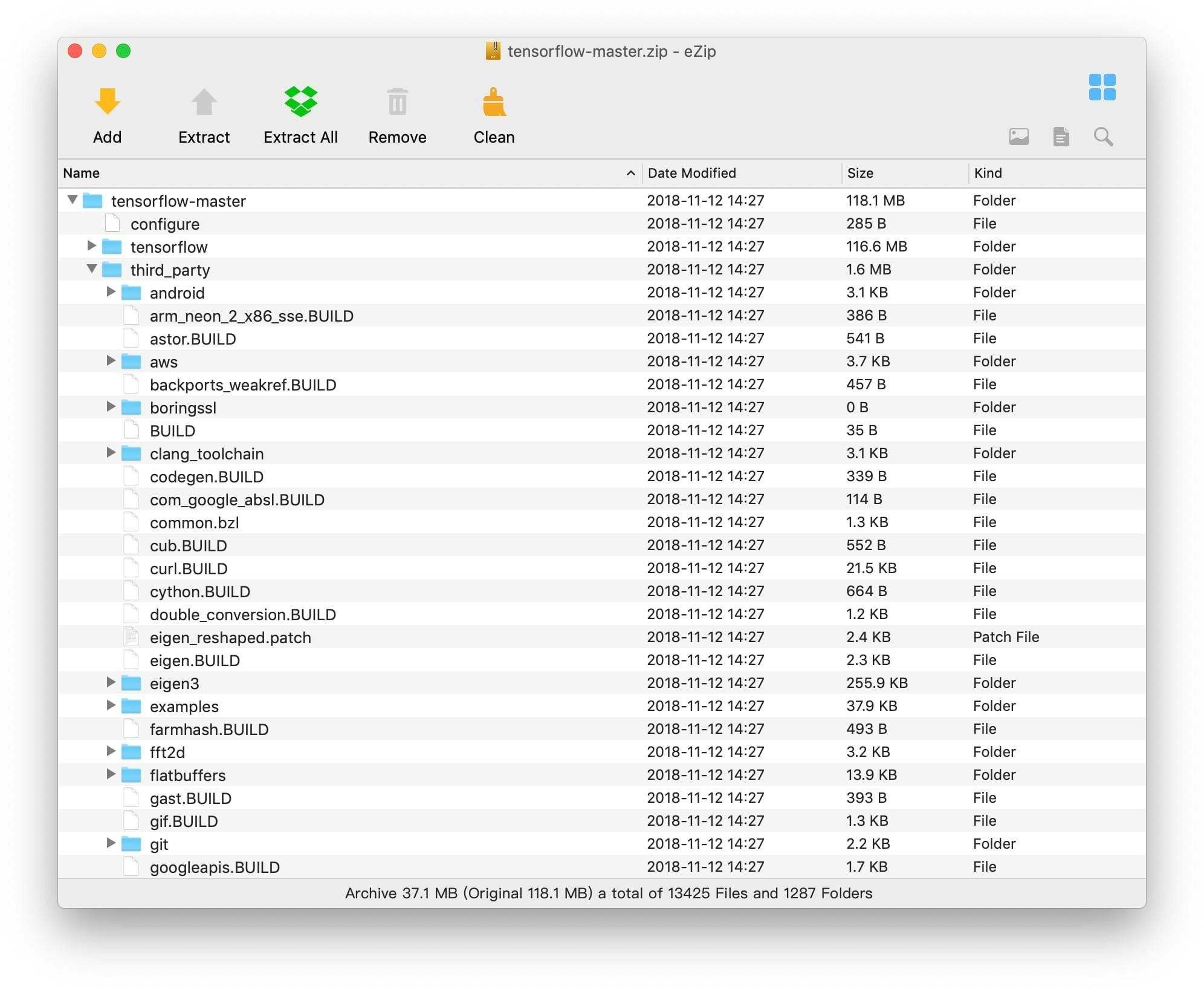The height and width of the screenshot is (989, 1204).
Task: Open the search icon at top right
Action: pos(1103,137)
